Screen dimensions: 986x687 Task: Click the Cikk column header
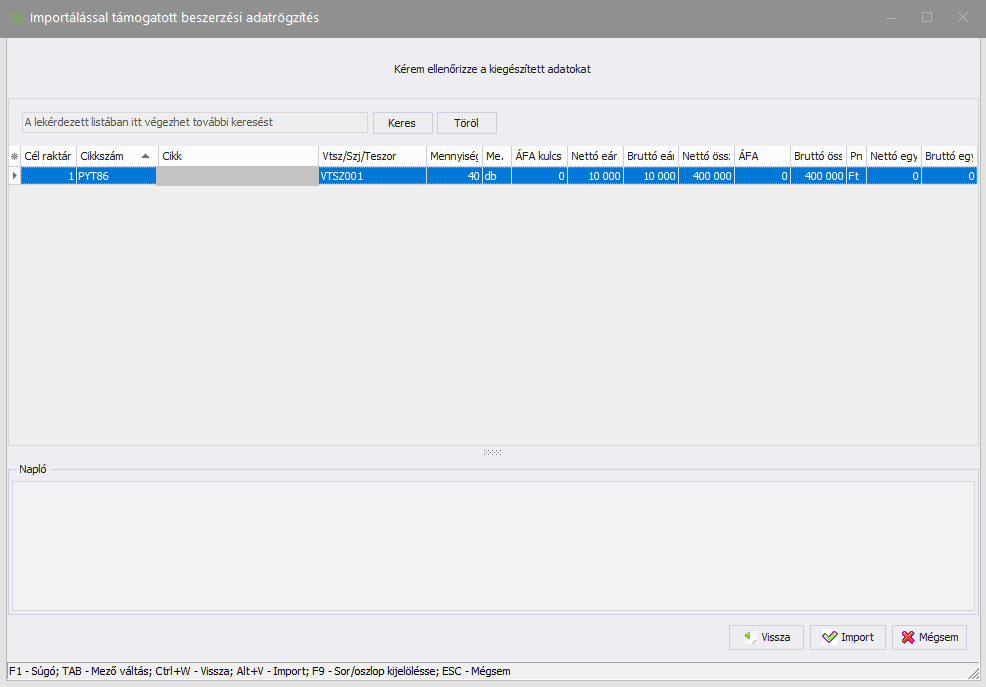click(x=238, y=156)
